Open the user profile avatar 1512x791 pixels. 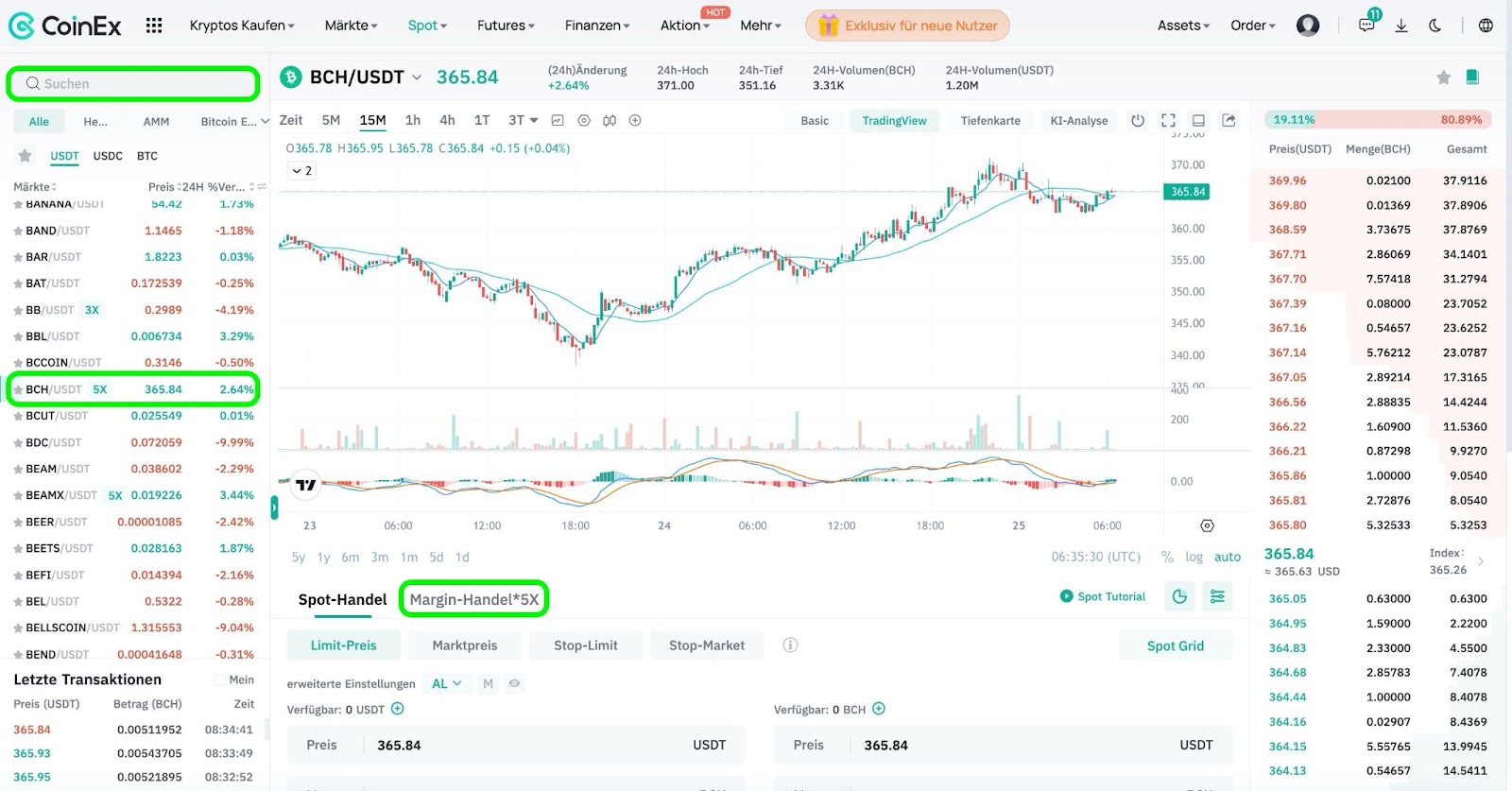1308,26
